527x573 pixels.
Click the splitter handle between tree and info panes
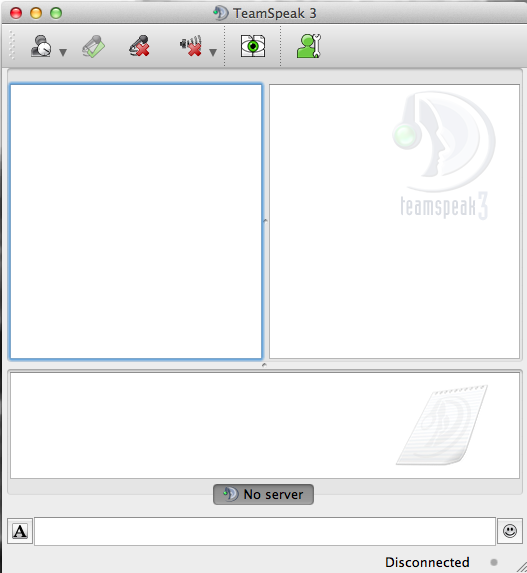tap(265, 221)
